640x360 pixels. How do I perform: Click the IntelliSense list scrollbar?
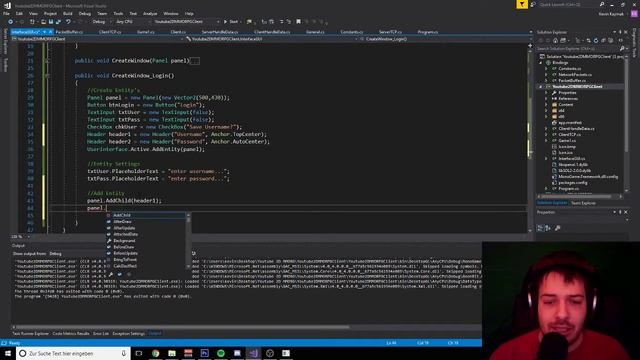coord(188,240)
